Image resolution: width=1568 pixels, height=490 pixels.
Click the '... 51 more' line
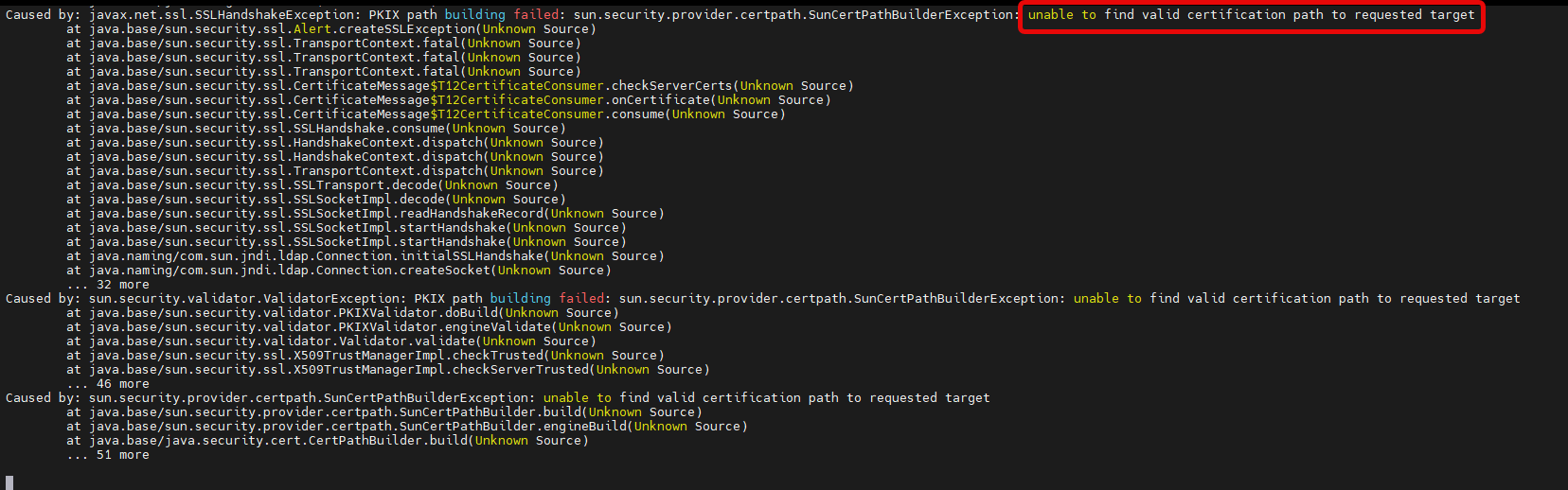pyautogui.click(x=108, y=455)
